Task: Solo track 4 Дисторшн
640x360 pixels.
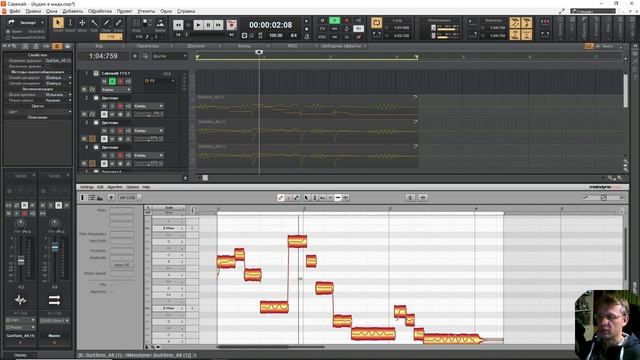Action: tap(112, 156)
